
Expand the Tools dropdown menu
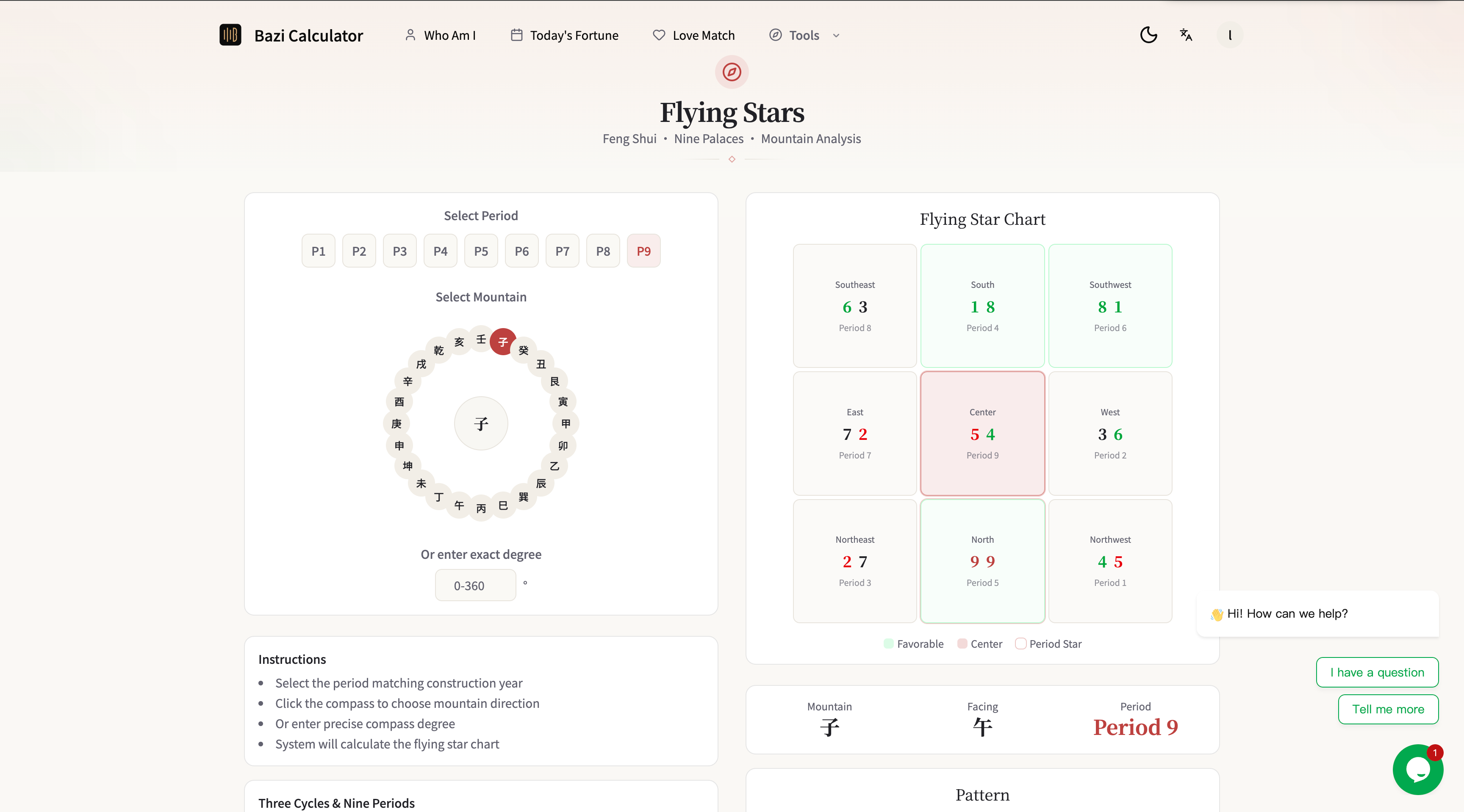point(836,35)
